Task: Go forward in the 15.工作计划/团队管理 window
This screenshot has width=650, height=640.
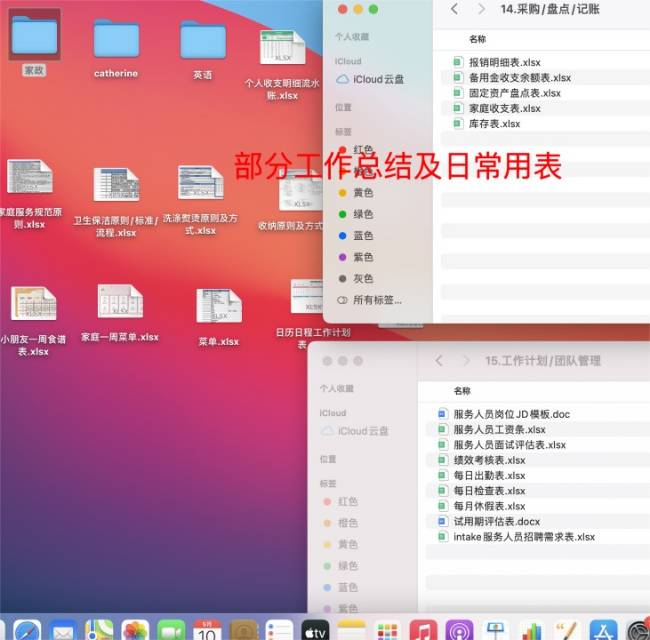Action: 466,361
